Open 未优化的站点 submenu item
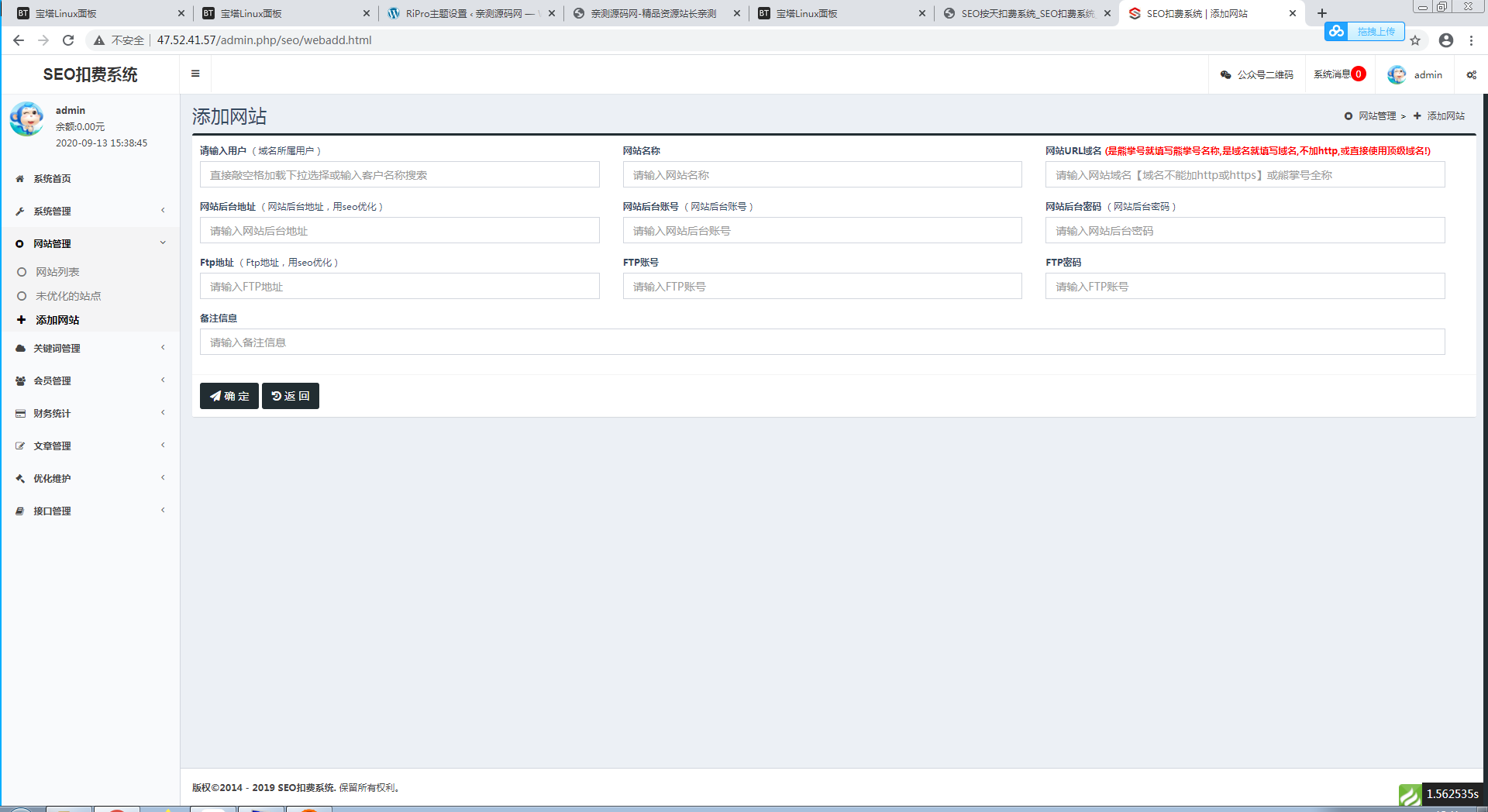Viewport: 1488px width, 812px height. 68,296
